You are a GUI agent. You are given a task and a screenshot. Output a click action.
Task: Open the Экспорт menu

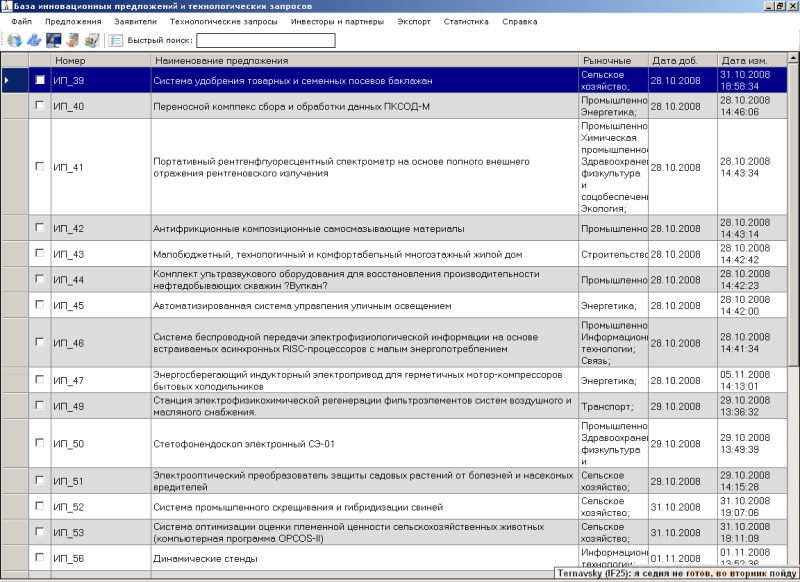pyautogui.click(x=414, y=21)
